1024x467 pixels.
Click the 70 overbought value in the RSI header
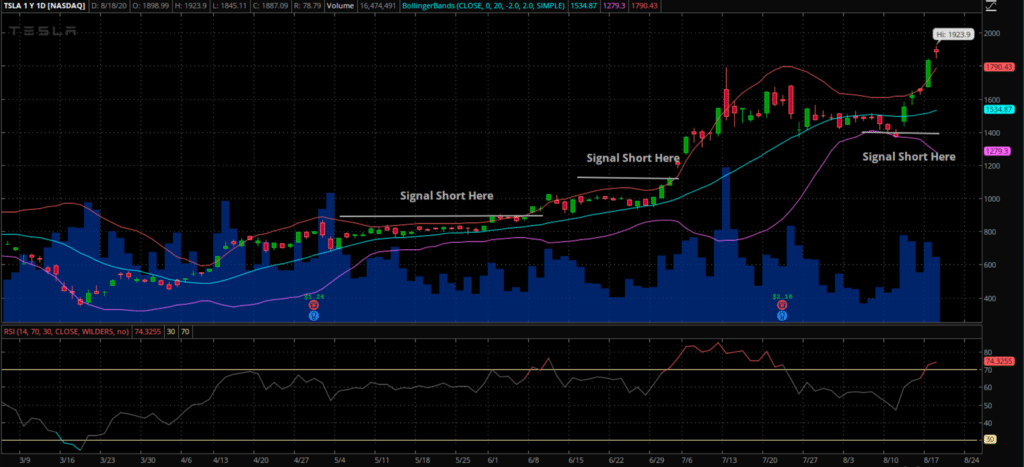185,331
